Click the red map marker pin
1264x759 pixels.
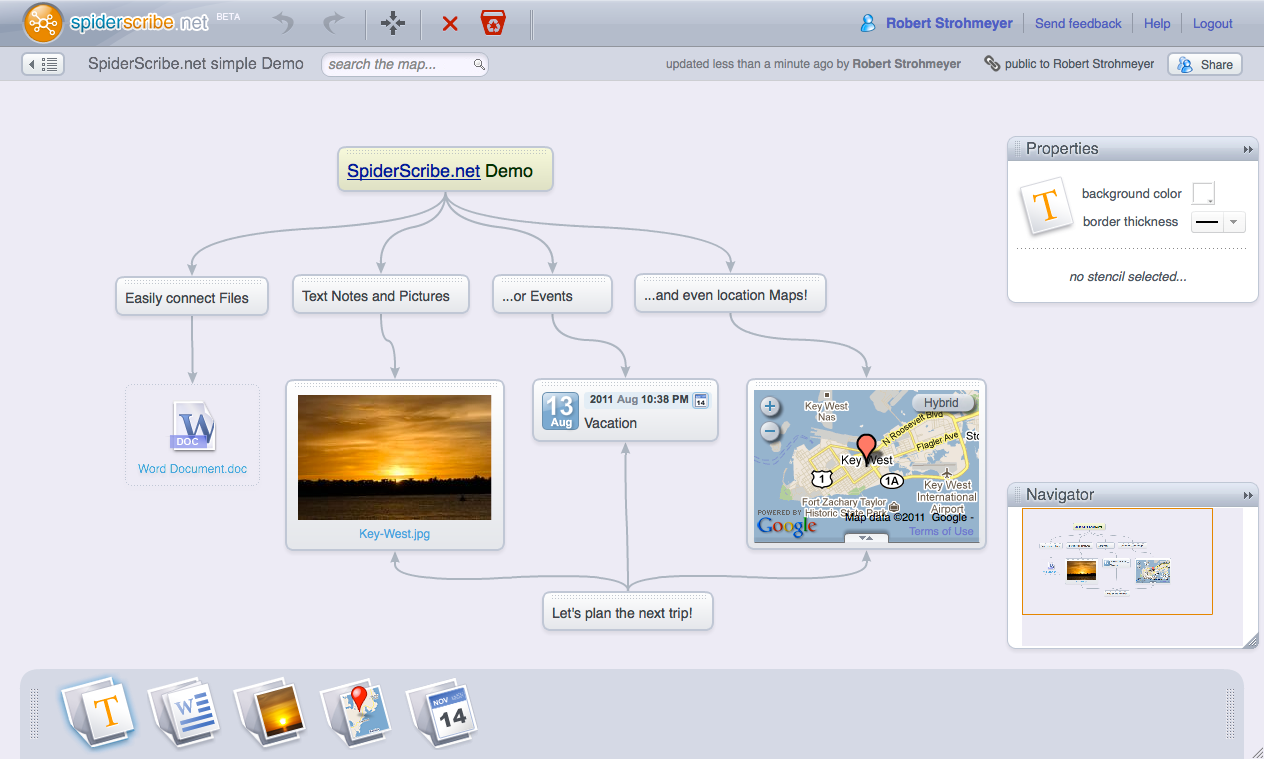(867, 450)
